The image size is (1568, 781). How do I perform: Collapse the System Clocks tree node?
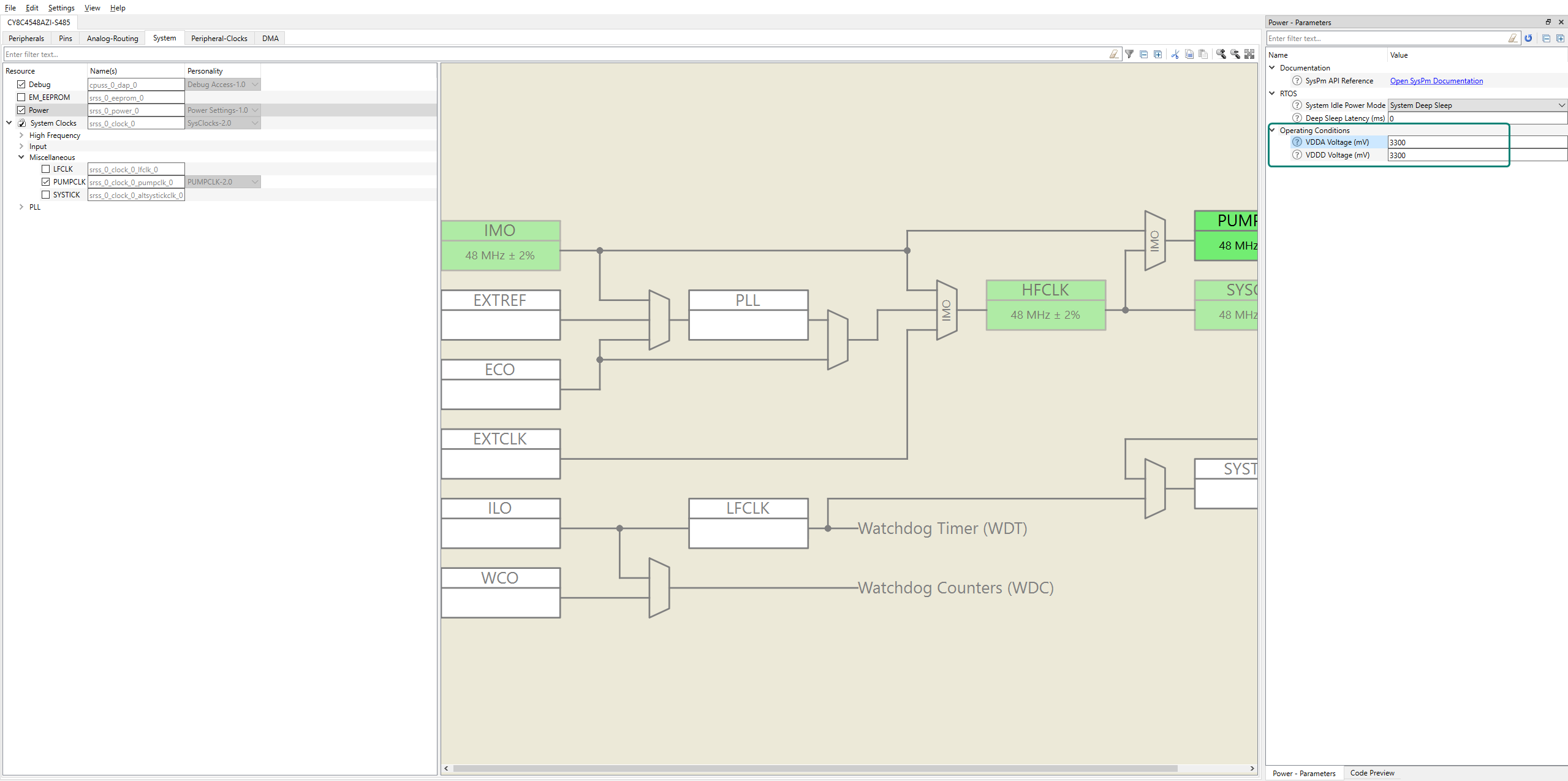coord(9,123)
